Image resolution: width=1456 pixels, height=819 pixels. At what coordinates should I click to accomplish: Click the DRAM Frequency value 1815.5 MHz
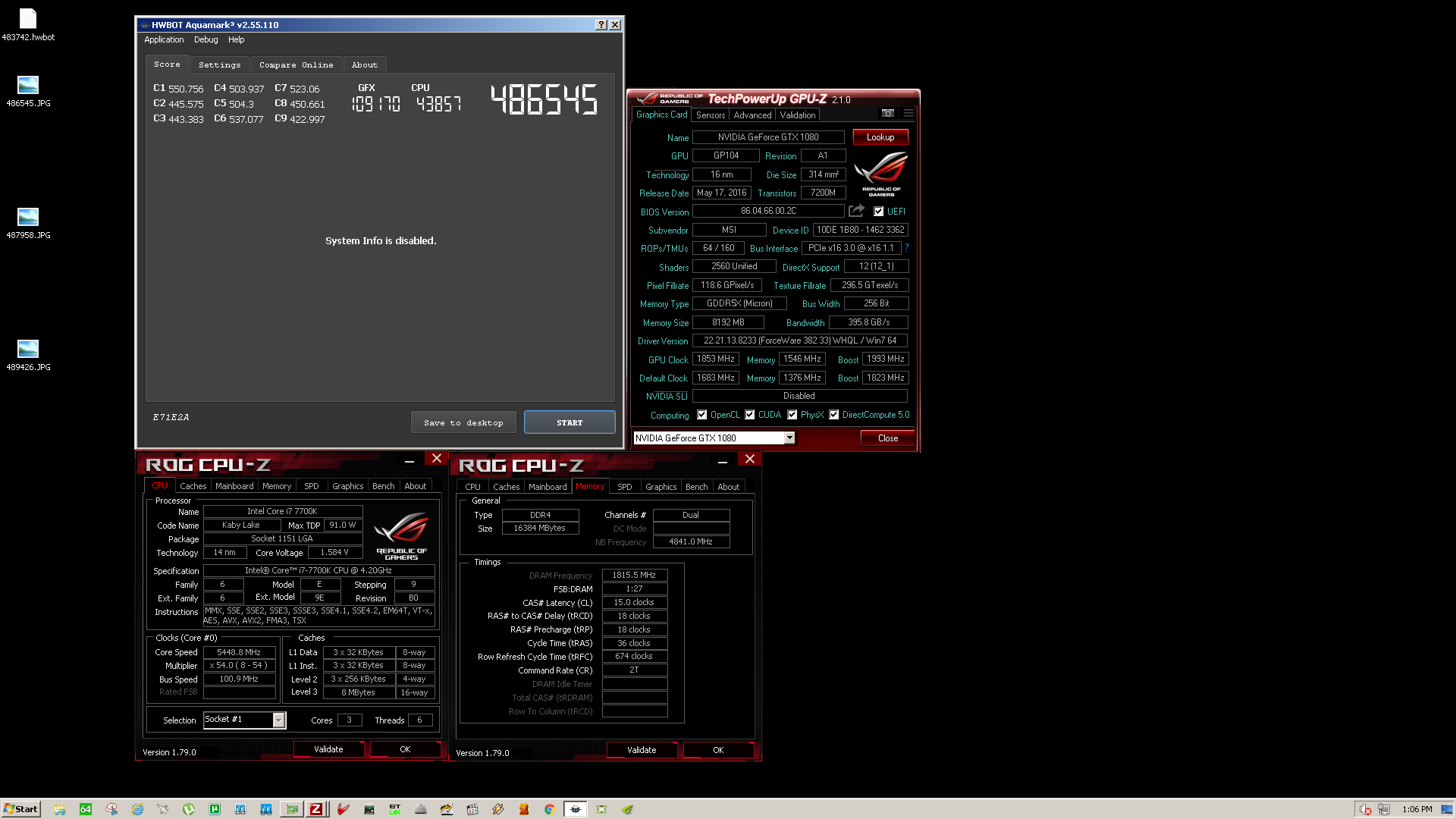click(634, 575)
